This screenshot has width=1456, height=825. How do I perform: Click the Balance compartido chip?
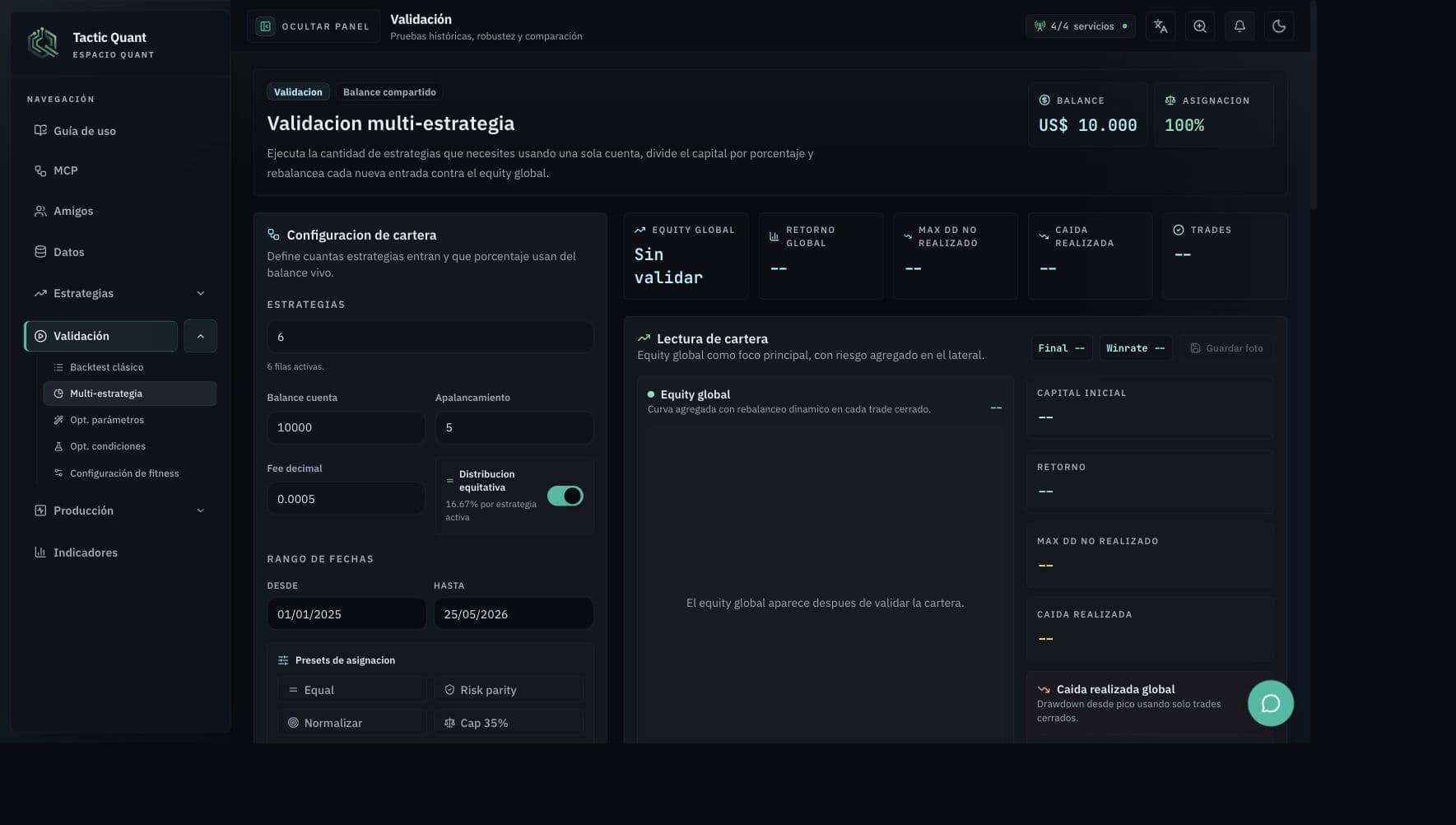(389, 92)
